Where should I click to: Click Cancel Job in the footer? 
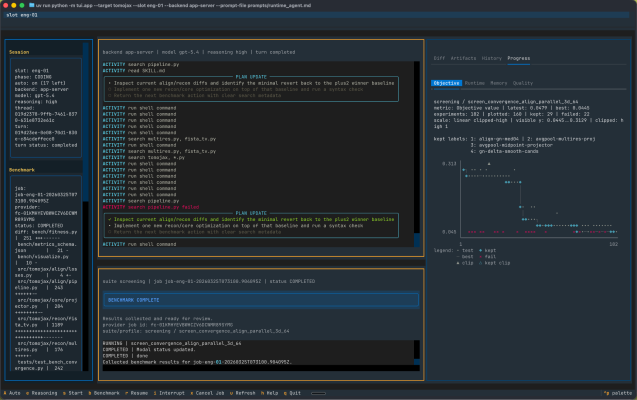point(207,393)
